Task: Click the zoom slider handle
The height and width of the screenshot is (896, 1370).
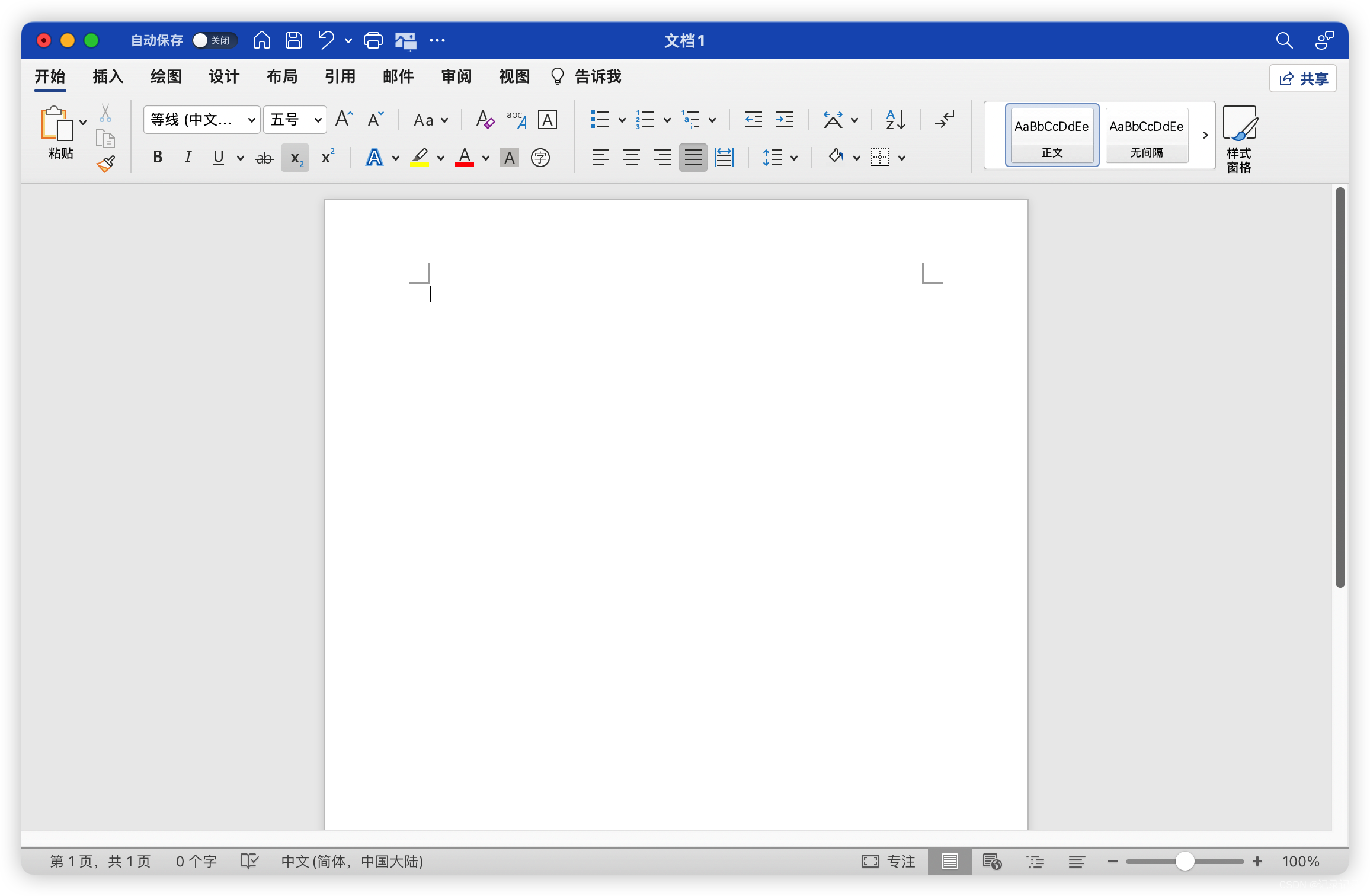Action: tap(1184, 861)
